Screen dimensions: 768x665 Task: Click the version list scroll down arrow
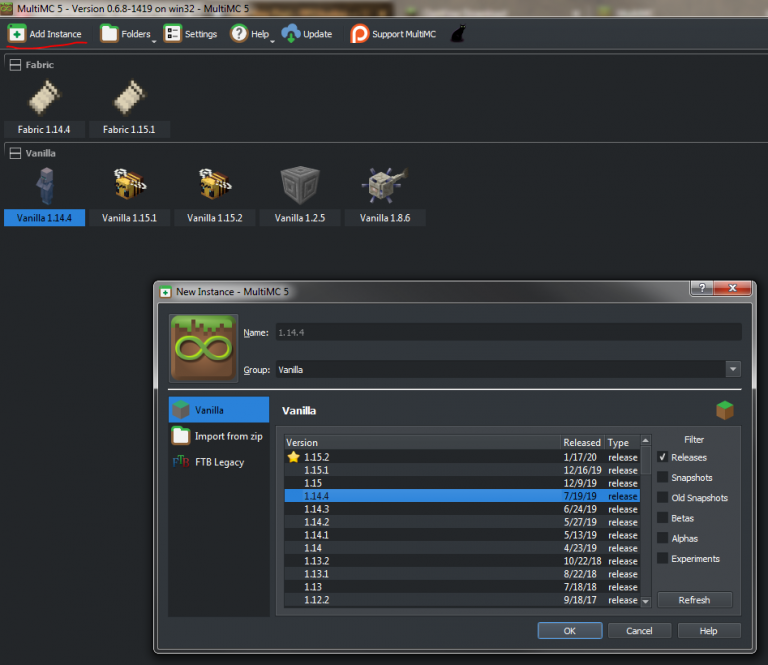point(646,601)
